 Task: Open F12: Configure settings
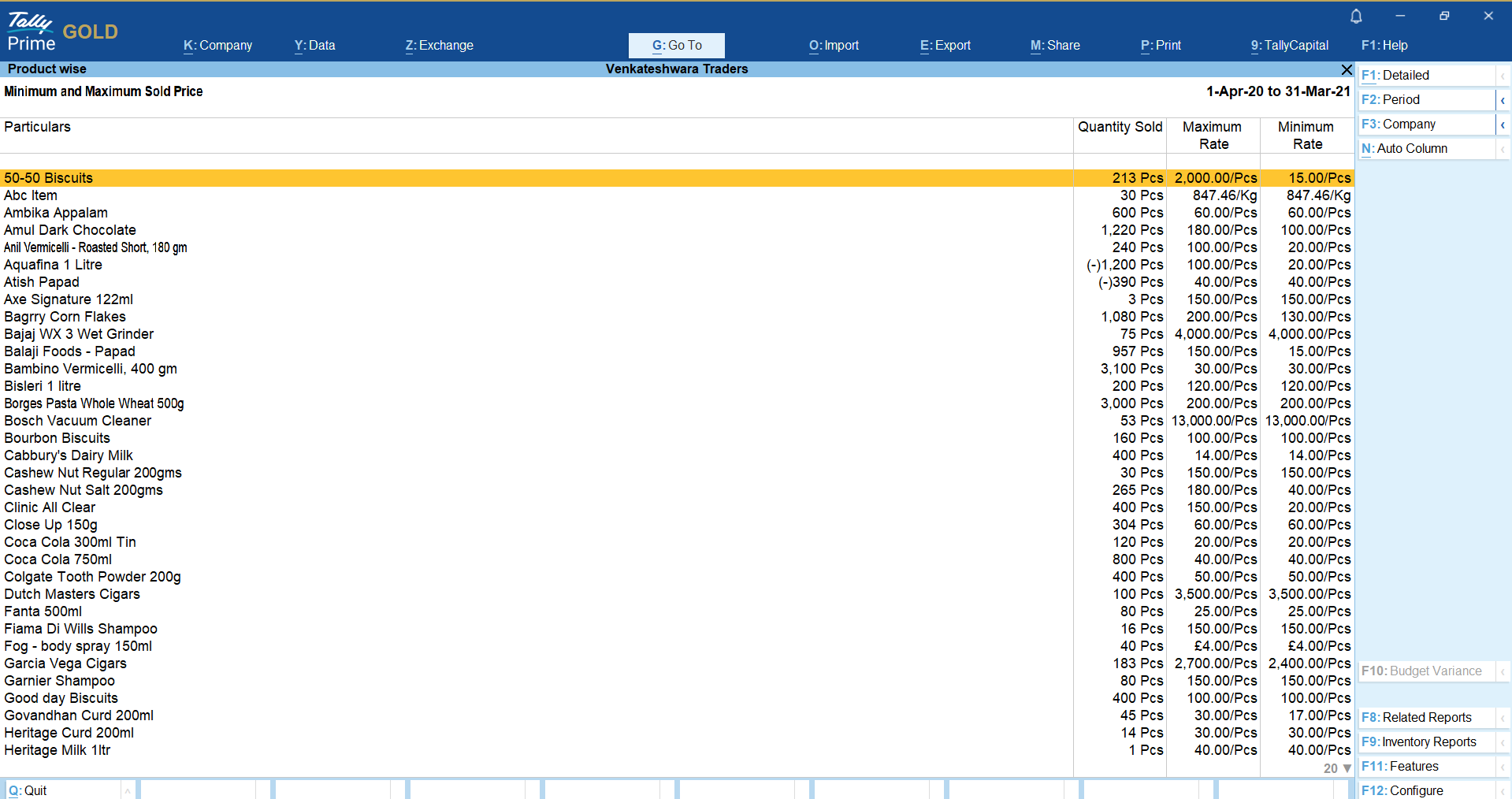1426,790
